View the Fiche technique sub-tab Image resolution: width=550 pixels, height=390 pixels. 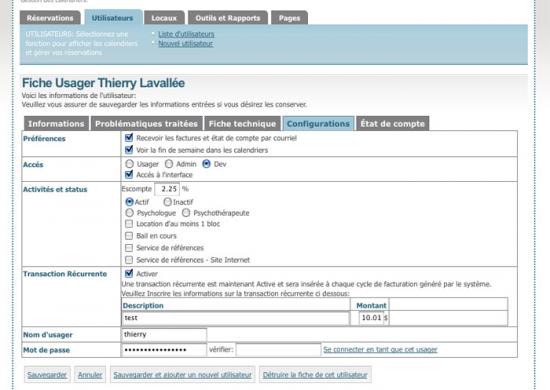pos(242,123)
